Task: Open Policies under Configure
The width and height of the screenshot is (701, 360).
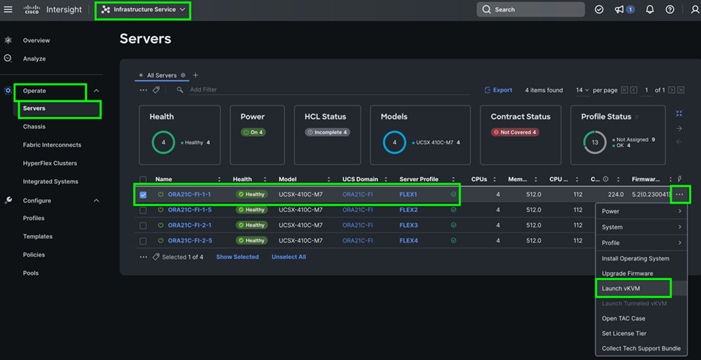Action: 34,255
